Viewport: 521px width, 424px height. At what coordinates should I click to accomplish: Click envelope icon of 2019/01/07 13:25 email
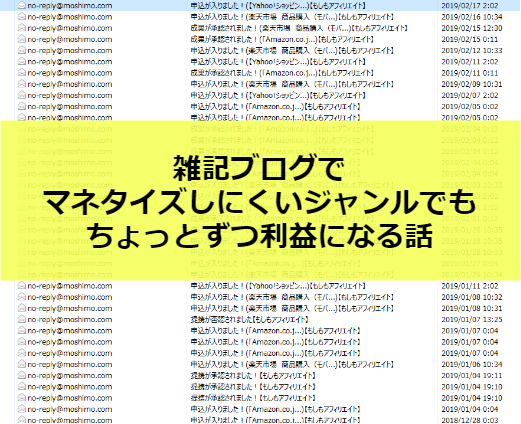tap(22, 319)
